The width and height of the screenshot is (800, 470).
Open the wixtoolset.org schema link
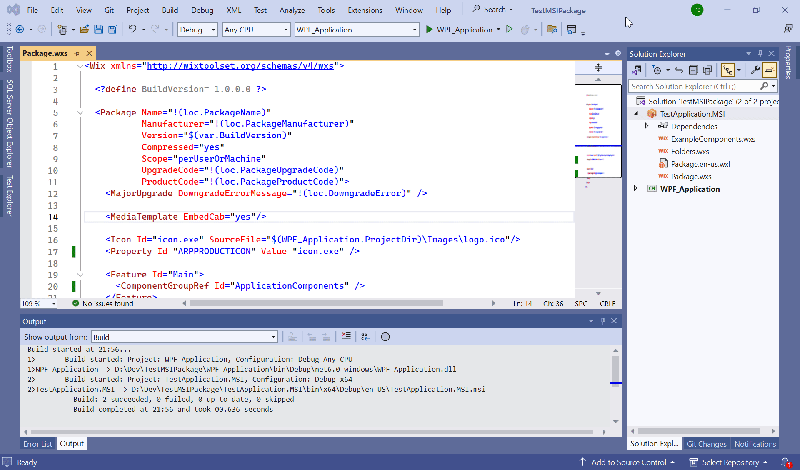tap(240, 66)
